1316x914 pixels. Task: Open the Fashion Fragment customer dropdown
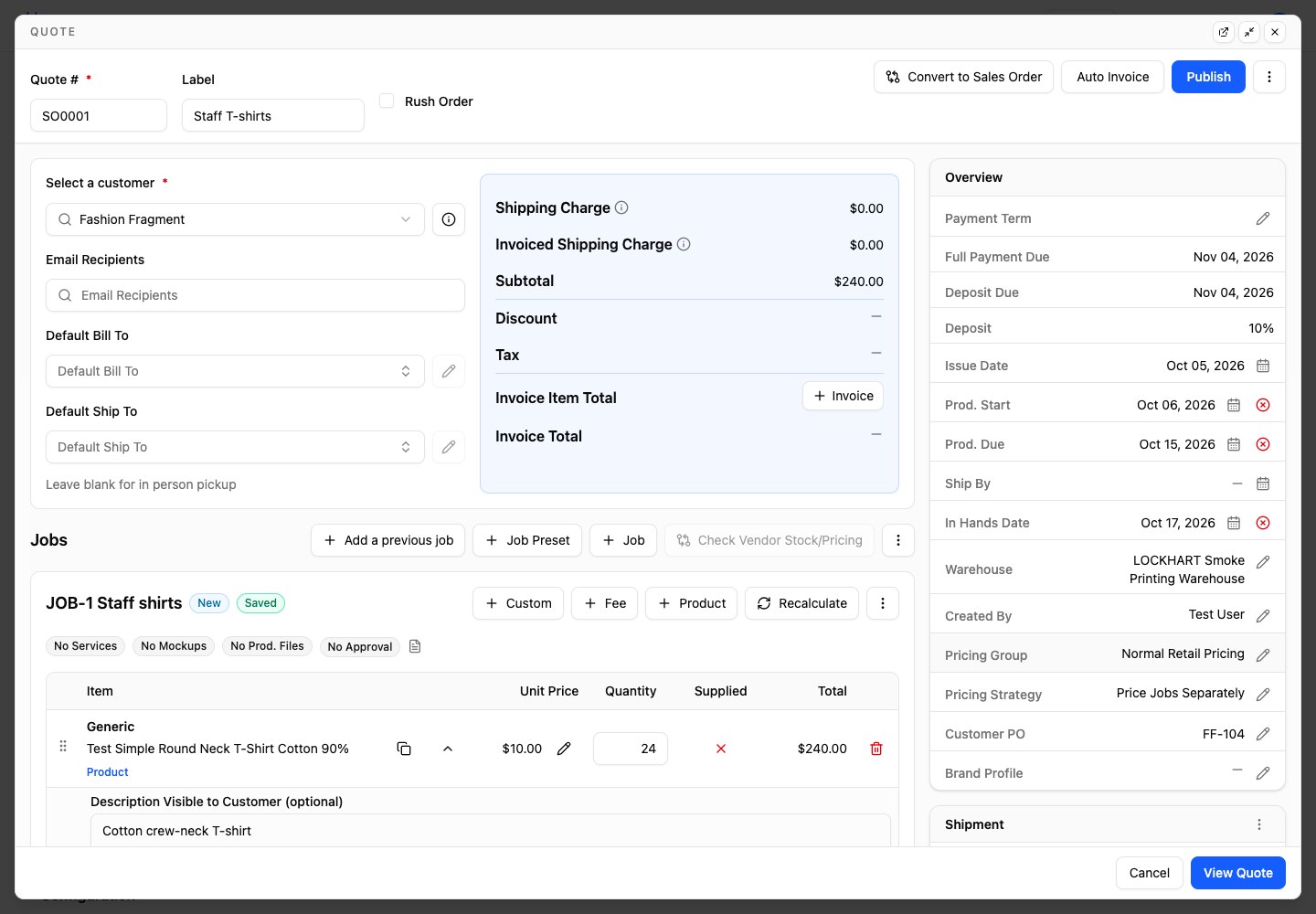click(x=235, y=219)
